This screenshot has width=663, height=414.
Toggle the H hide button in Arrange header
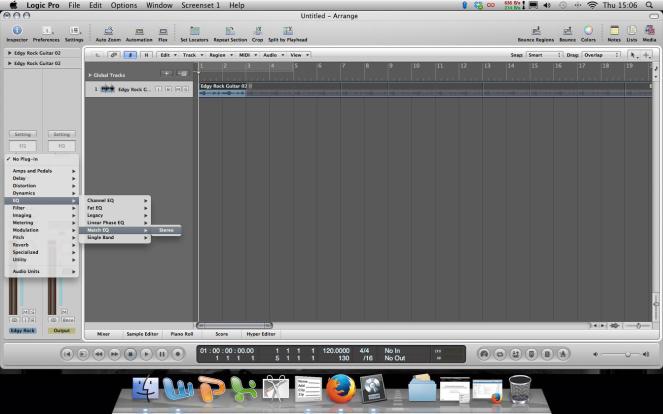tap(146, 54)
